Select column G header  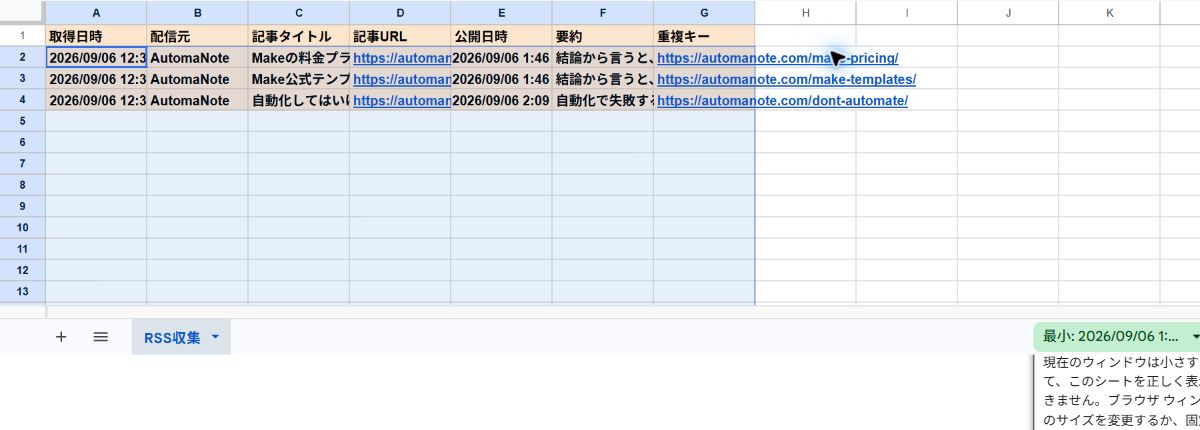(704, 12)
